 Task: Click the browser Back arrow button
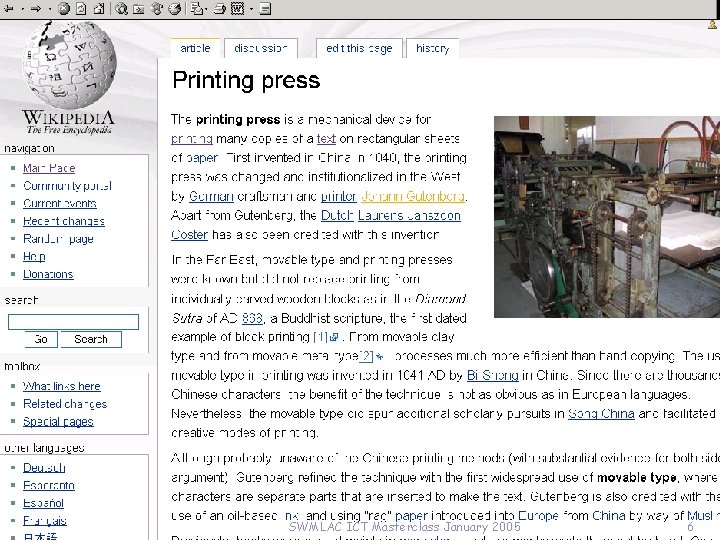click(9, 8)
